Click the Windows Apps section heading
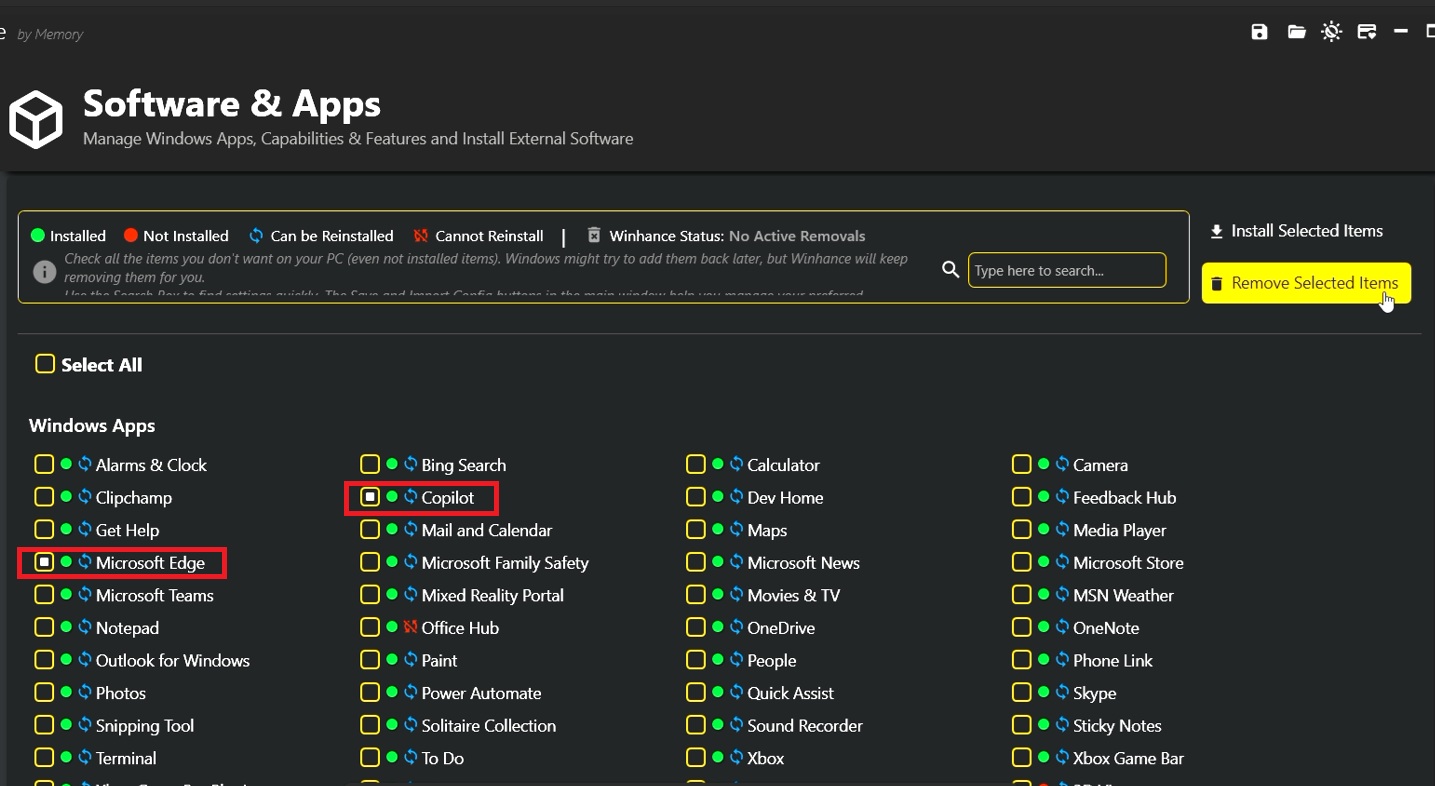This screenshot has height=786, width=1435. tap(92, 426)
